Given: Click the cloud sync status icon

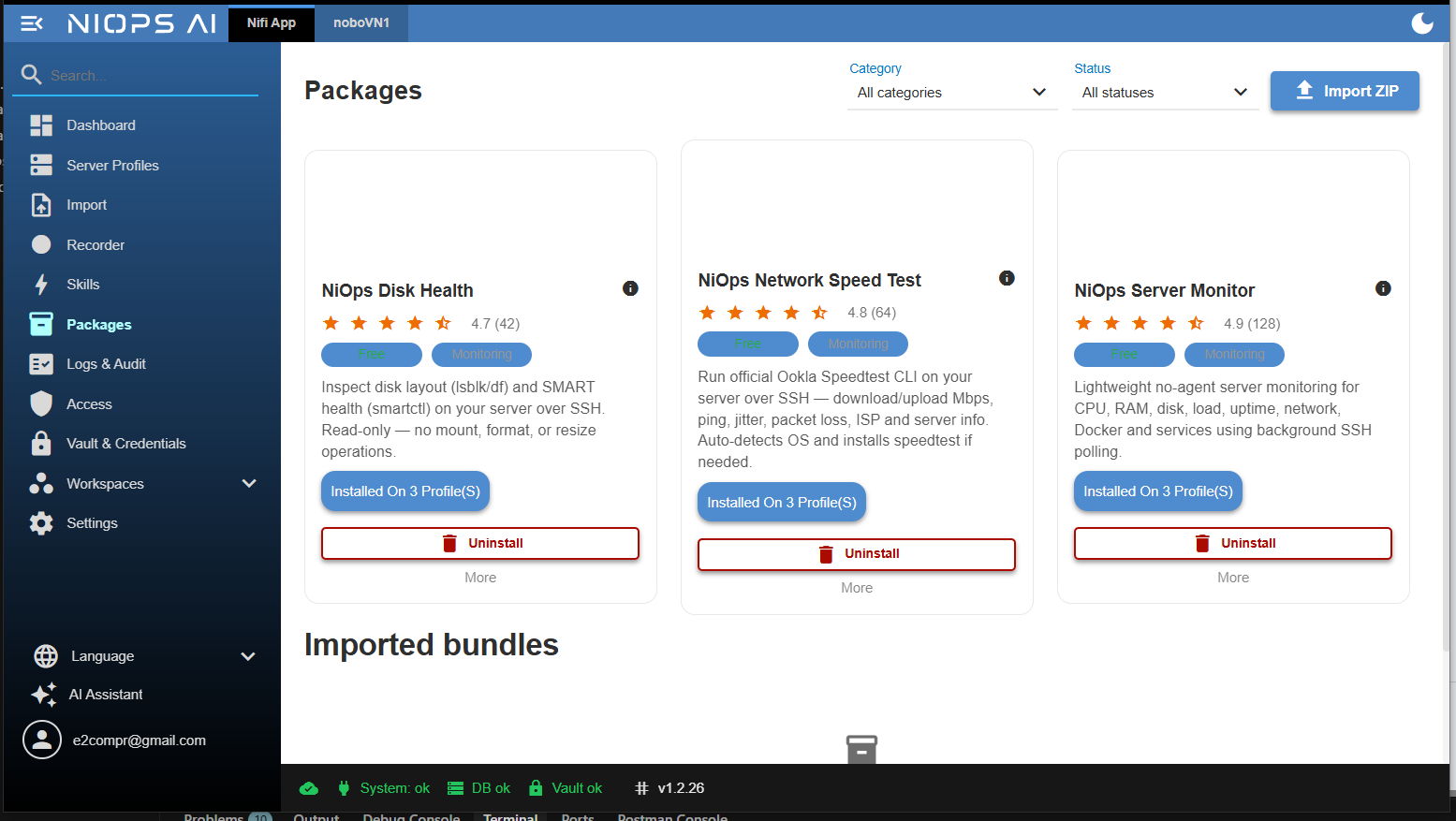Looking at the screenshot, I should tap(309, 788).
